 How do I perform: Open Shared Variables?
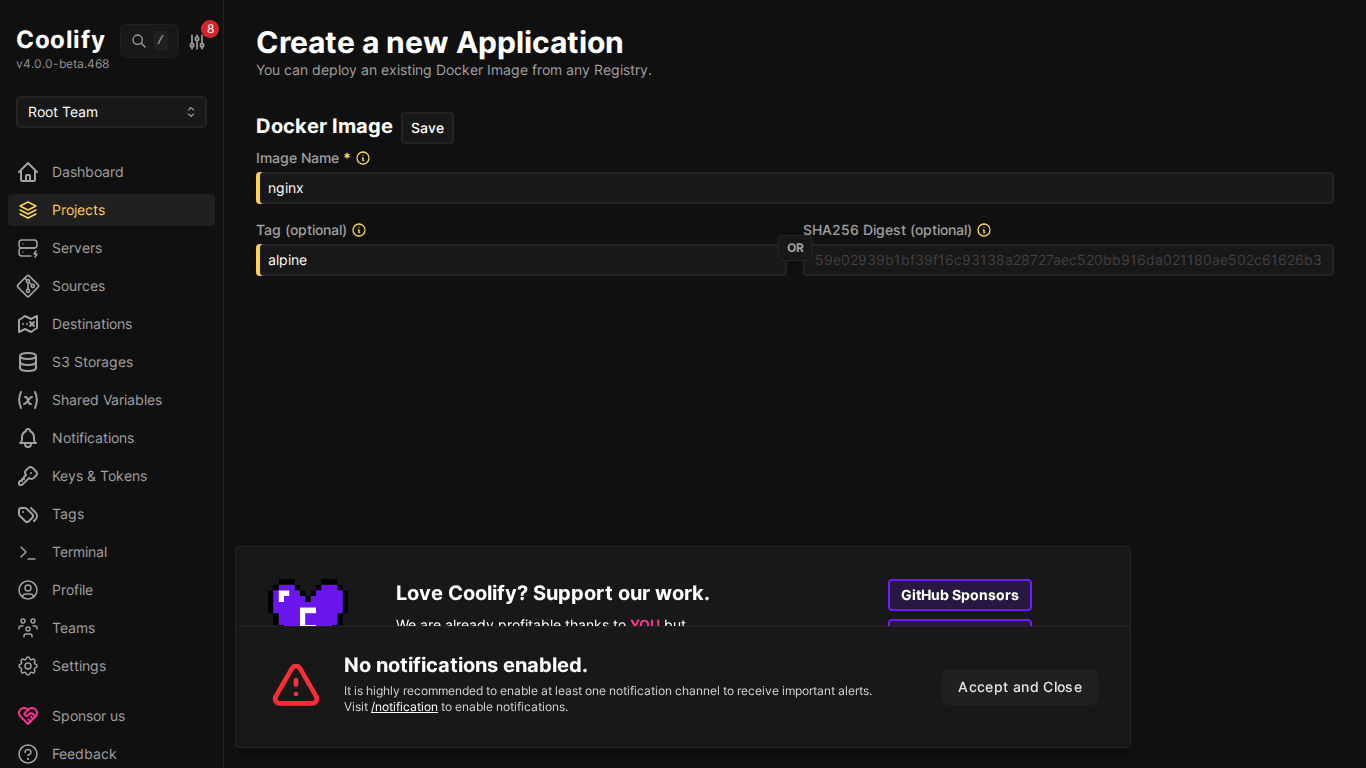point(107,399)
